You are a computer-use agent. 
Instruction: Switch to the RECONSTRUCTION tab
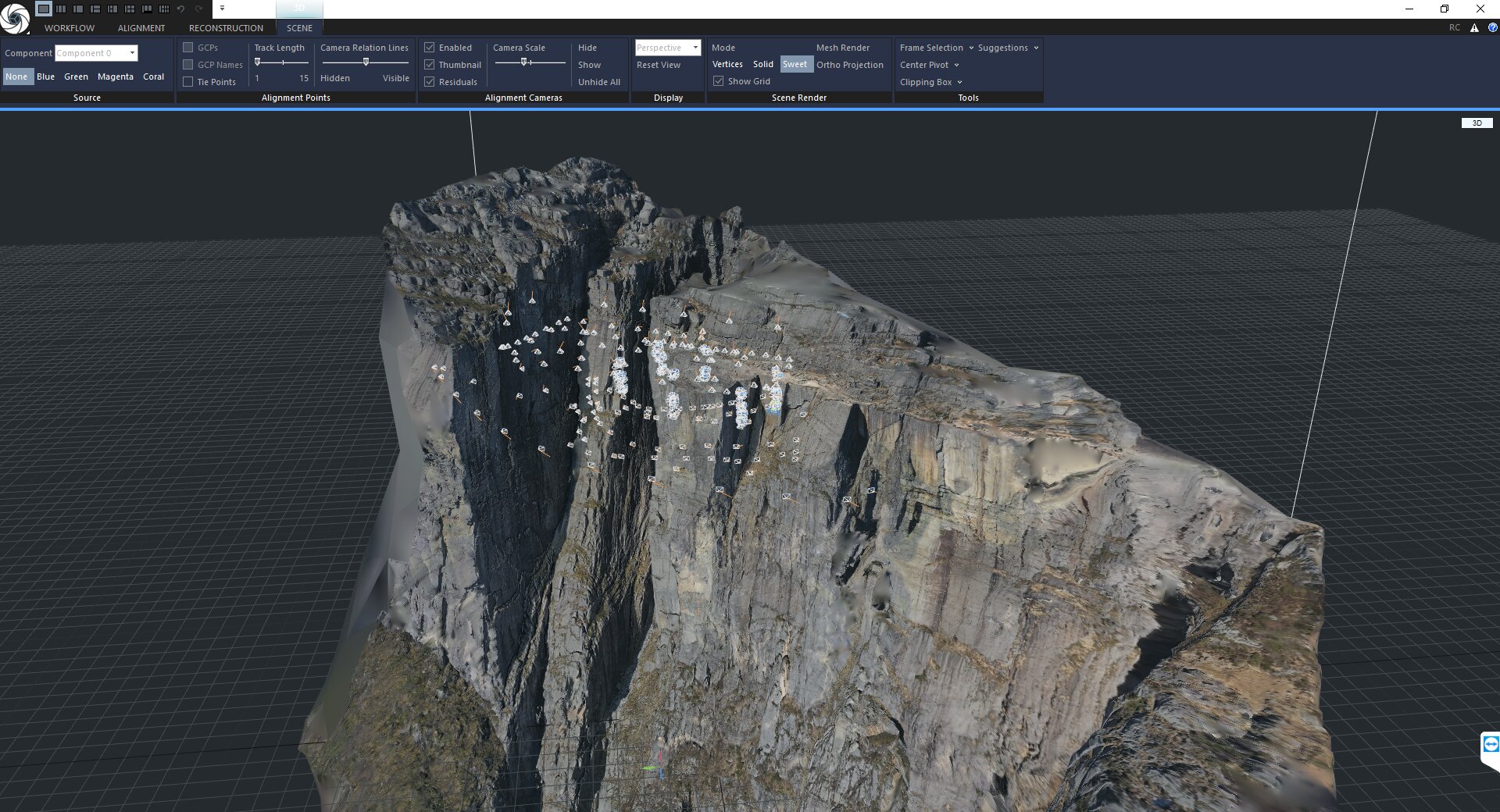[x=226, y=28]
